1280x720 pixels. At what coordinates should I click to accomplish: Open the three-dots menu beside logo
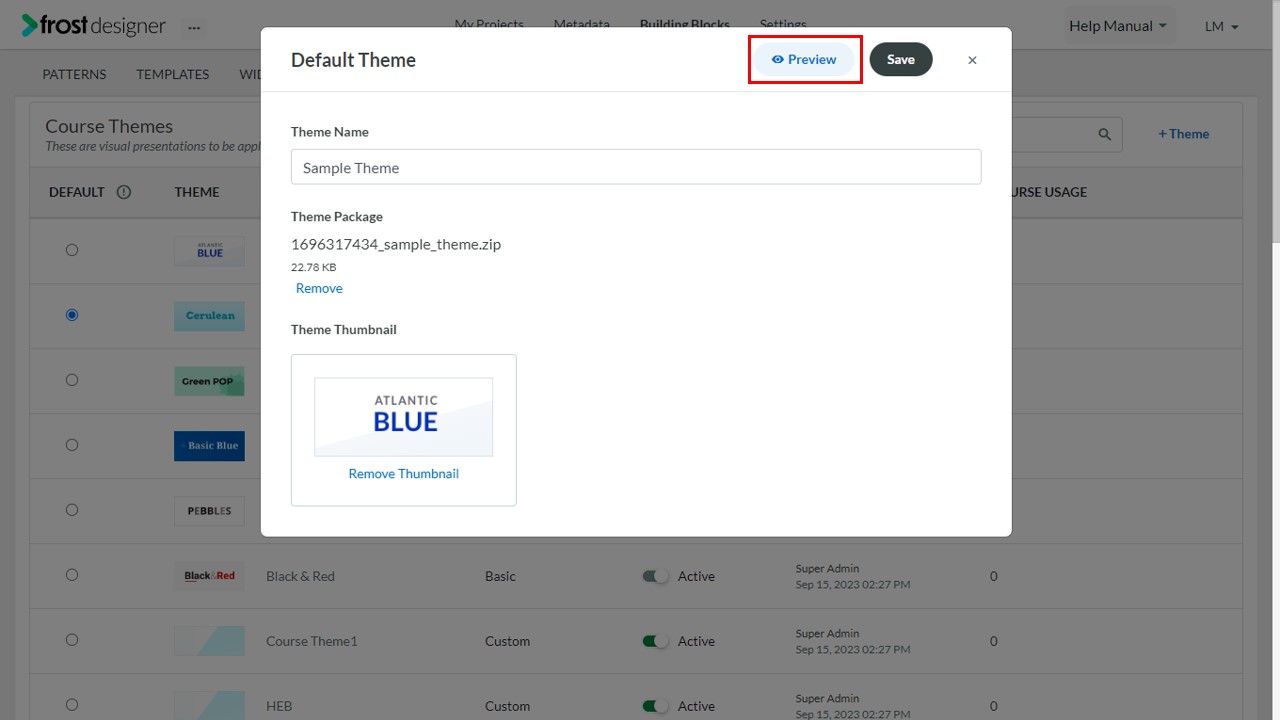coord(194,27)
